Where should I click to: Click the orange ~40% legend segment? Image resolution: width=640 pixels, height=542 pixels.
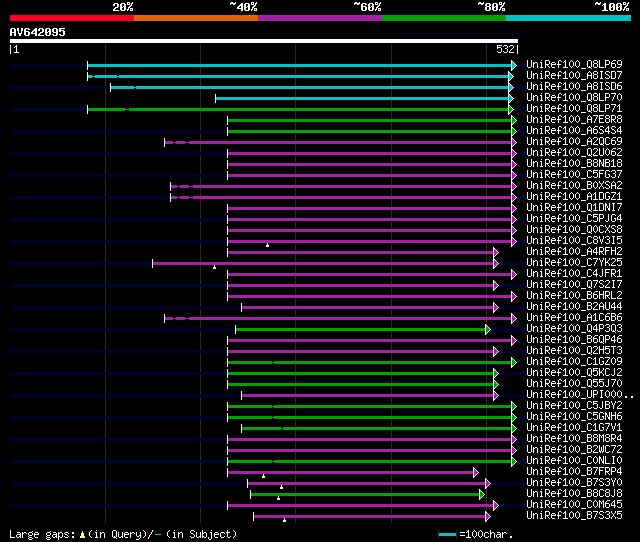pyautogui.click(x=196, y=18)
